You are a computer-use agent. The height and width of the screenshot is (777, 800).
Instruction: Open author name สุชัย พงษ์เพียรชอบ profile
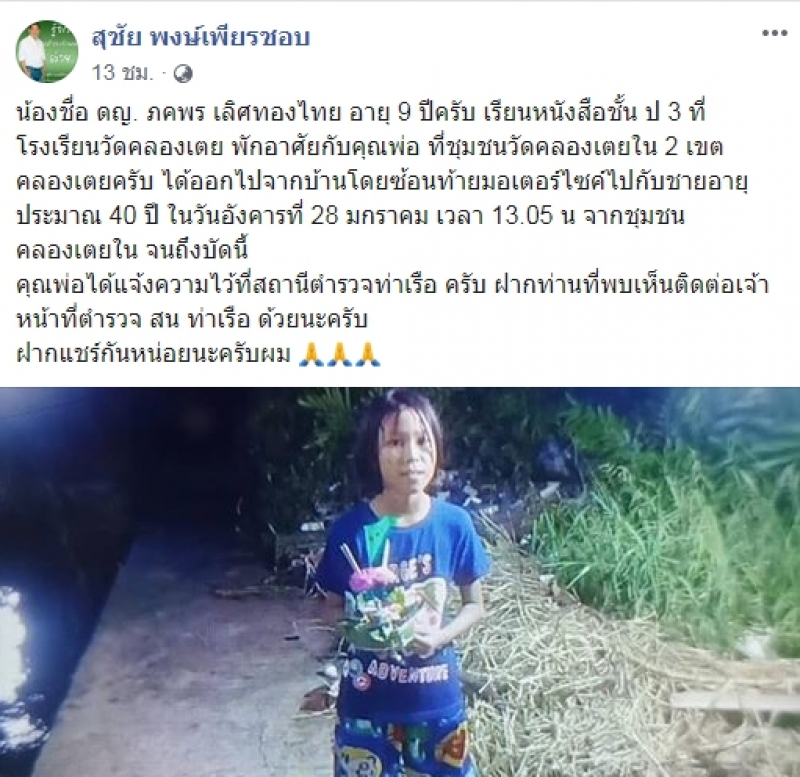tap(201, 37)
